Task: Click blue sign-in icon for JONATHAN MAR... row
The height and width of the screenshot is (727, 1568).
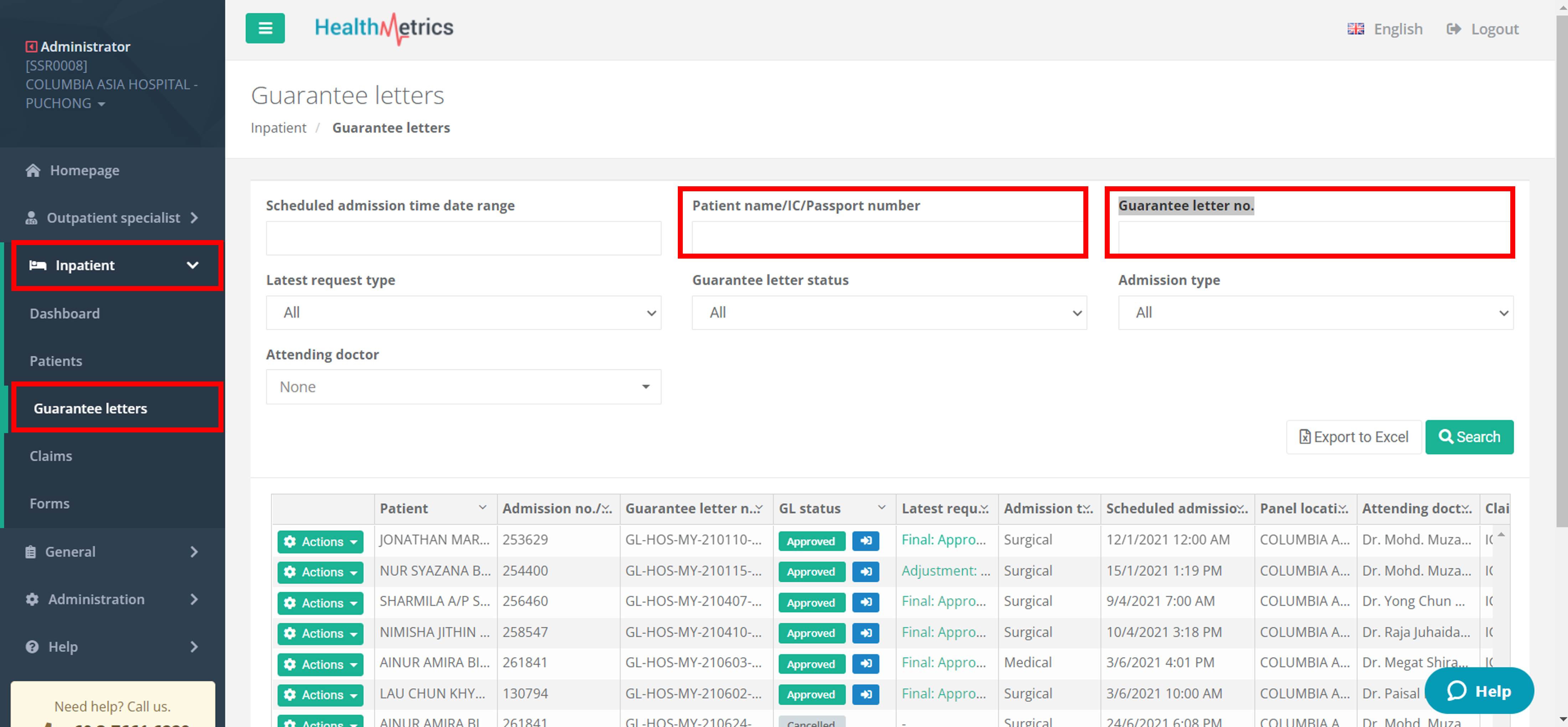Action: (x=866, y=541)
